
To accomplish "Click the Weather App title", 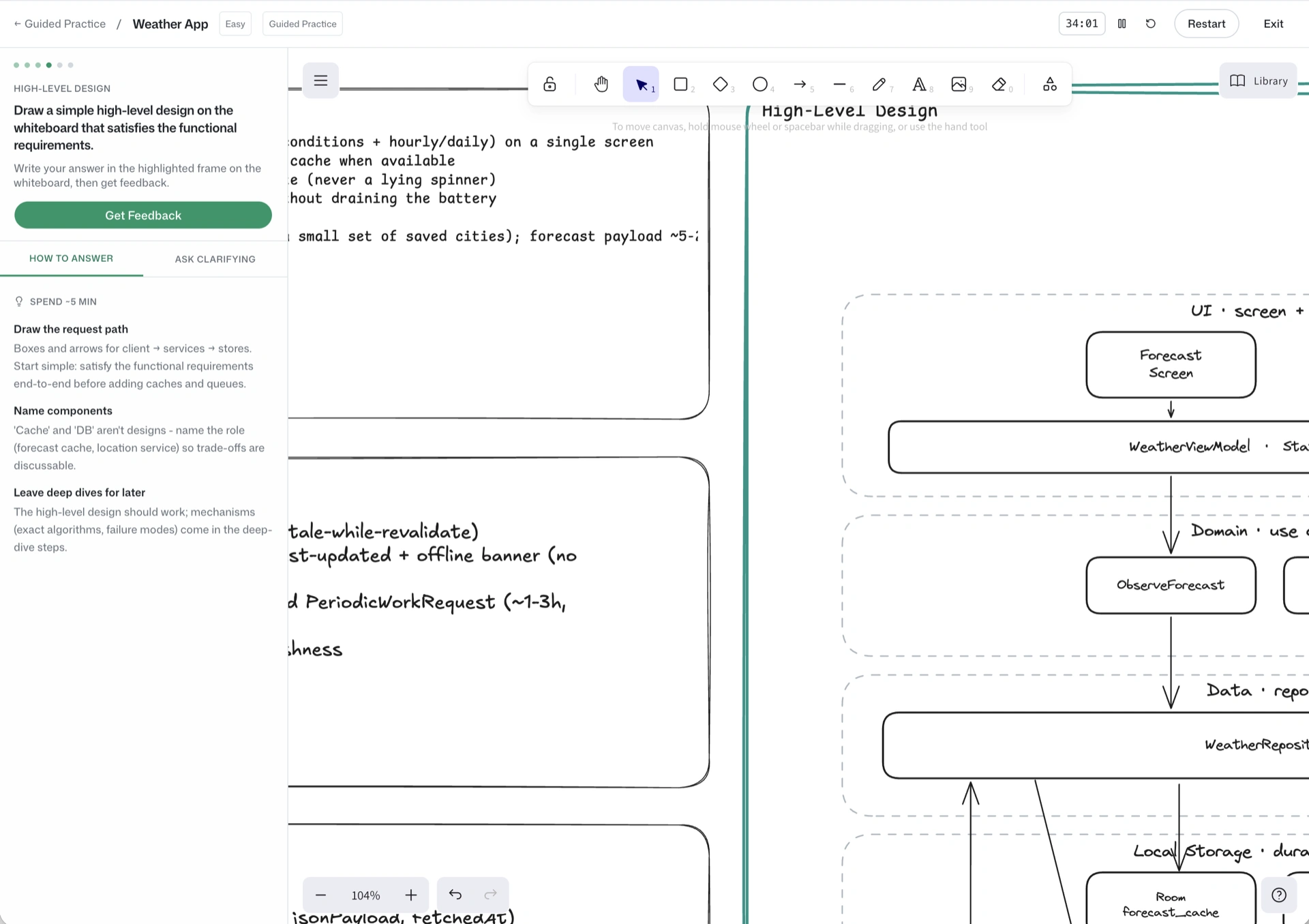I will point(170,24).
